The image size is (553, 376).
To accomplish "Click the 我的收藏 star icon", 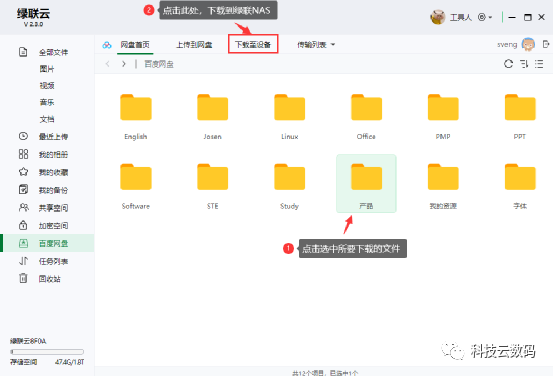I will coord(23,172).
